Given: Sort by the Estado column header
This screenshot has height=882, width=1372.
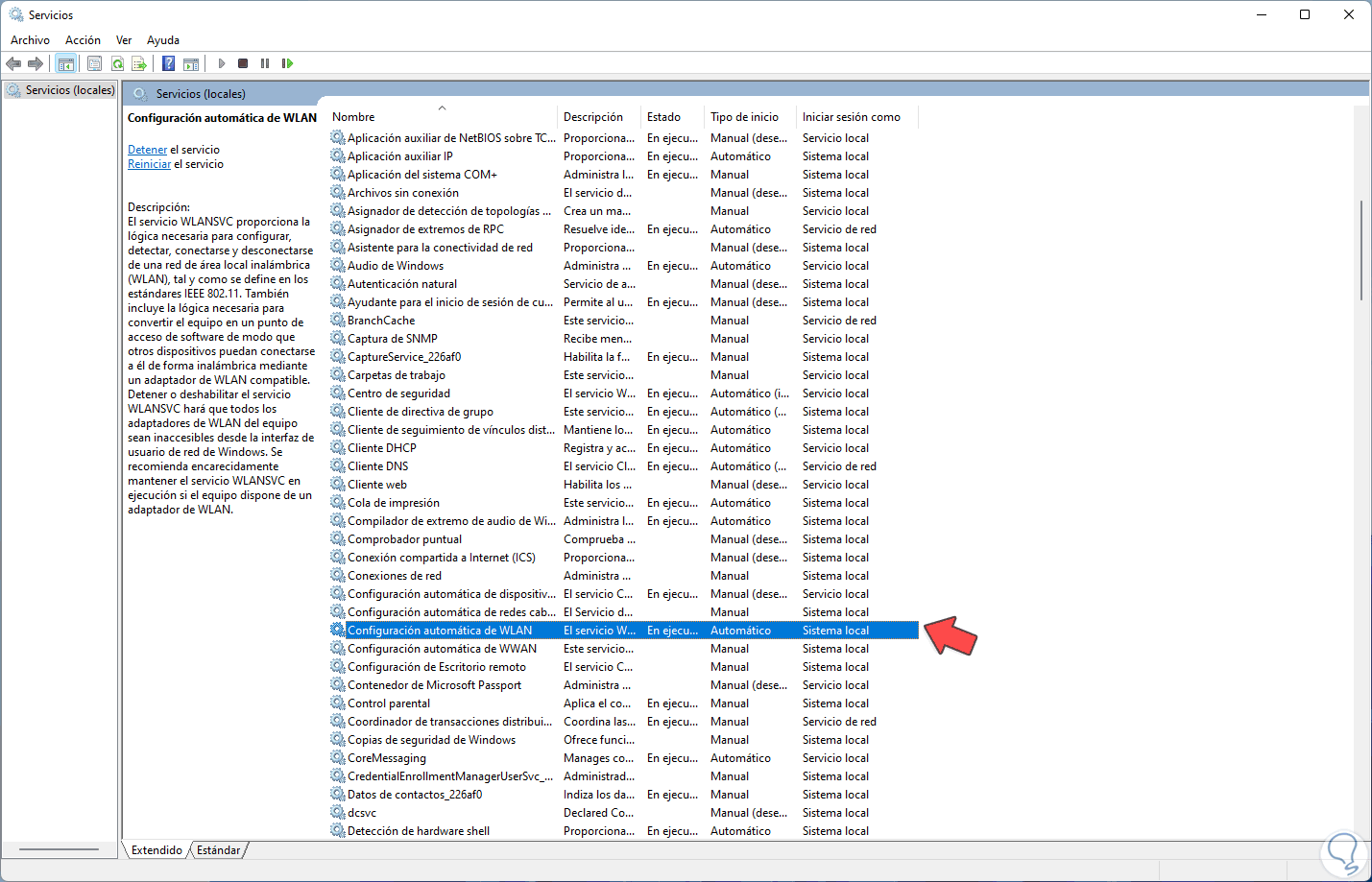Looking at the screenshot, I should pos(673,117).
